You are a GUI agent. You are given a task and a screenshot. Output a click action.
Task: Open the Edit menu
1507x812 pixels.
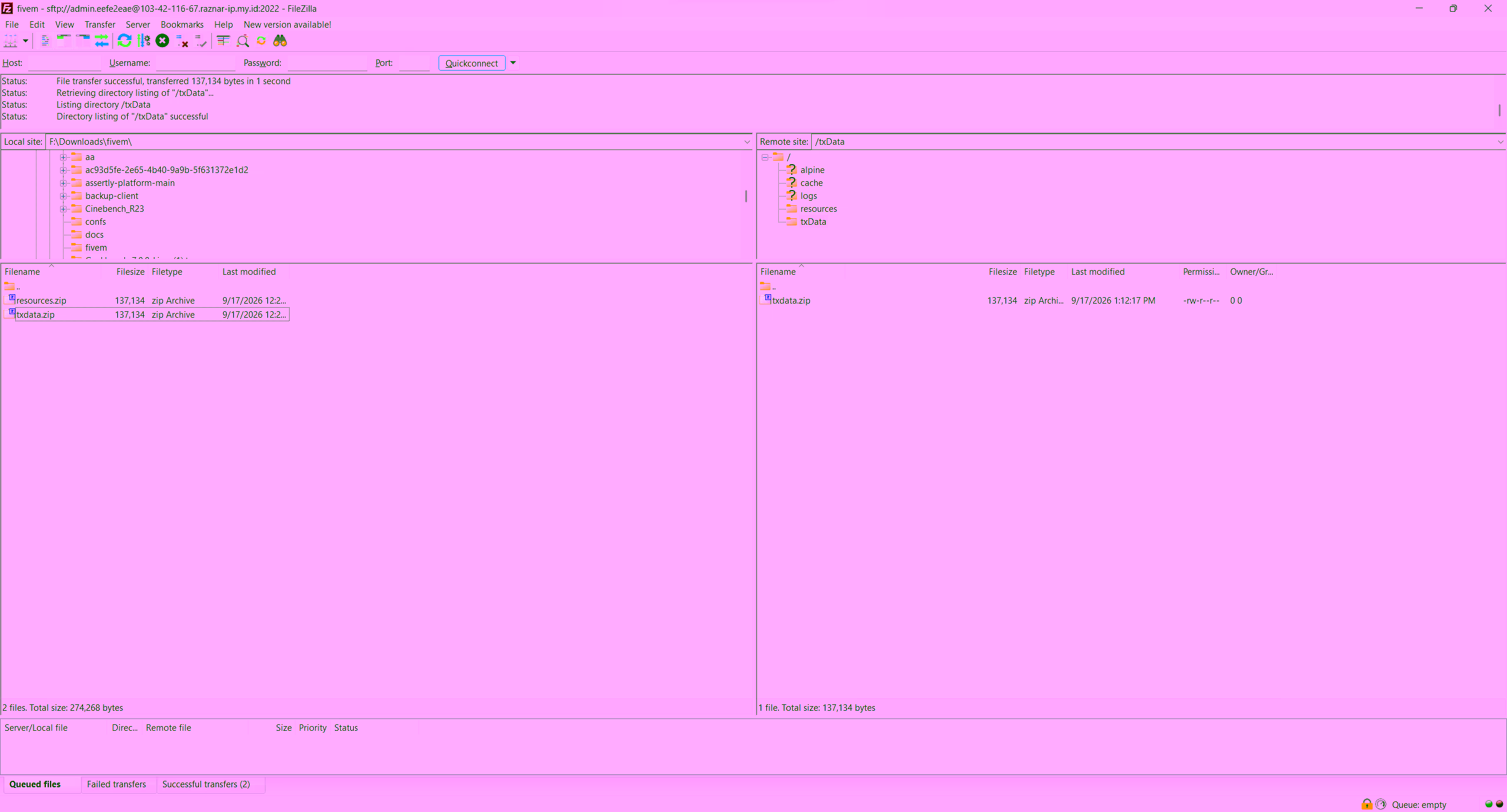click(x=37, y=24)
